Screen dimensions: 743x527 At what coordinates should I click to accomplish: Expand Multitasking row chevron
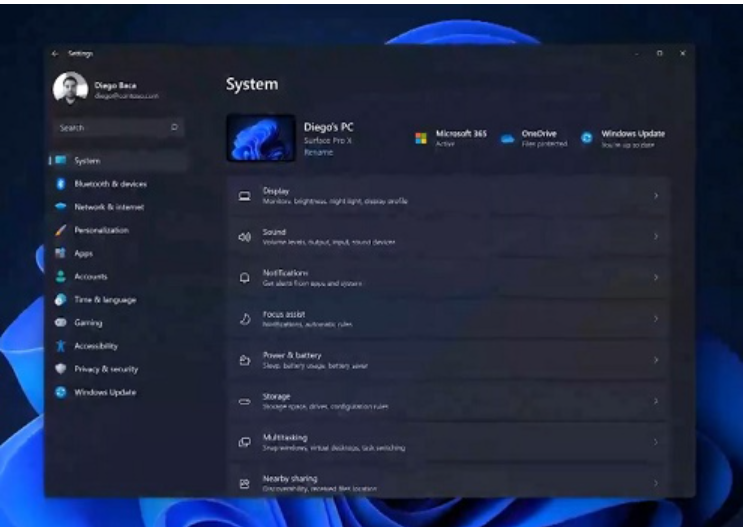[656, 442]
